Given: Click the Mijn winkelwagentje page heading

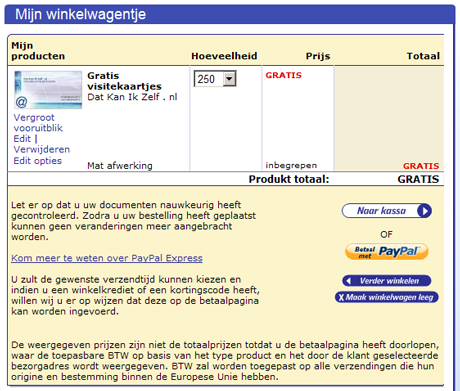Looking at the screenshot, I should [80, 14].
